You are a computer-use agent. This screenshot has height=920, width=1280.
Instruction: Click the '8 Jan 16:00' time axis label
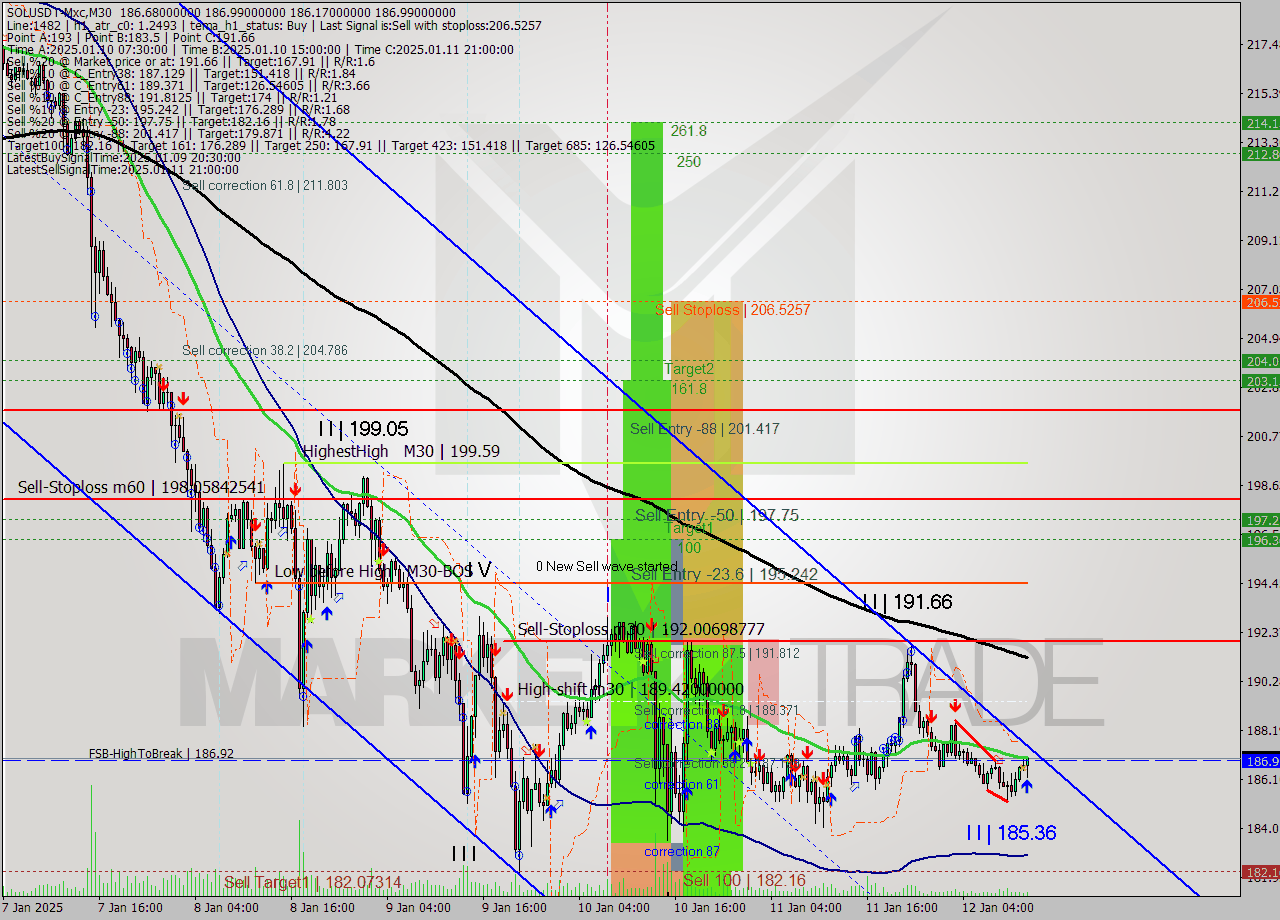point(321,908)
